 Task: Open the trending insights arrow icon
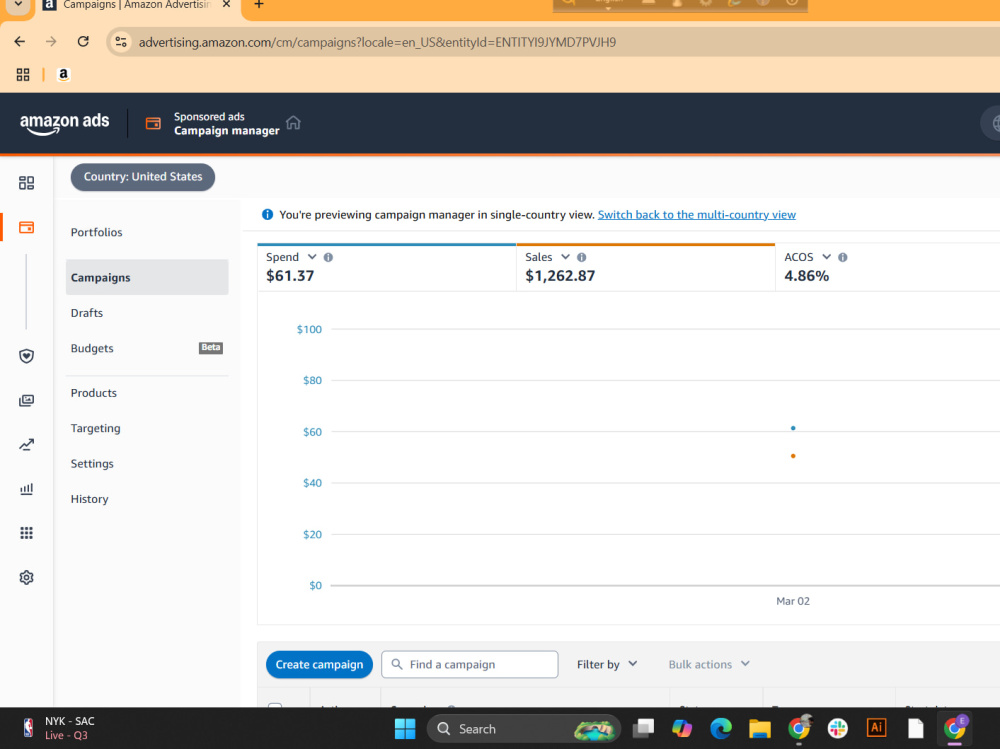[26, 445]
